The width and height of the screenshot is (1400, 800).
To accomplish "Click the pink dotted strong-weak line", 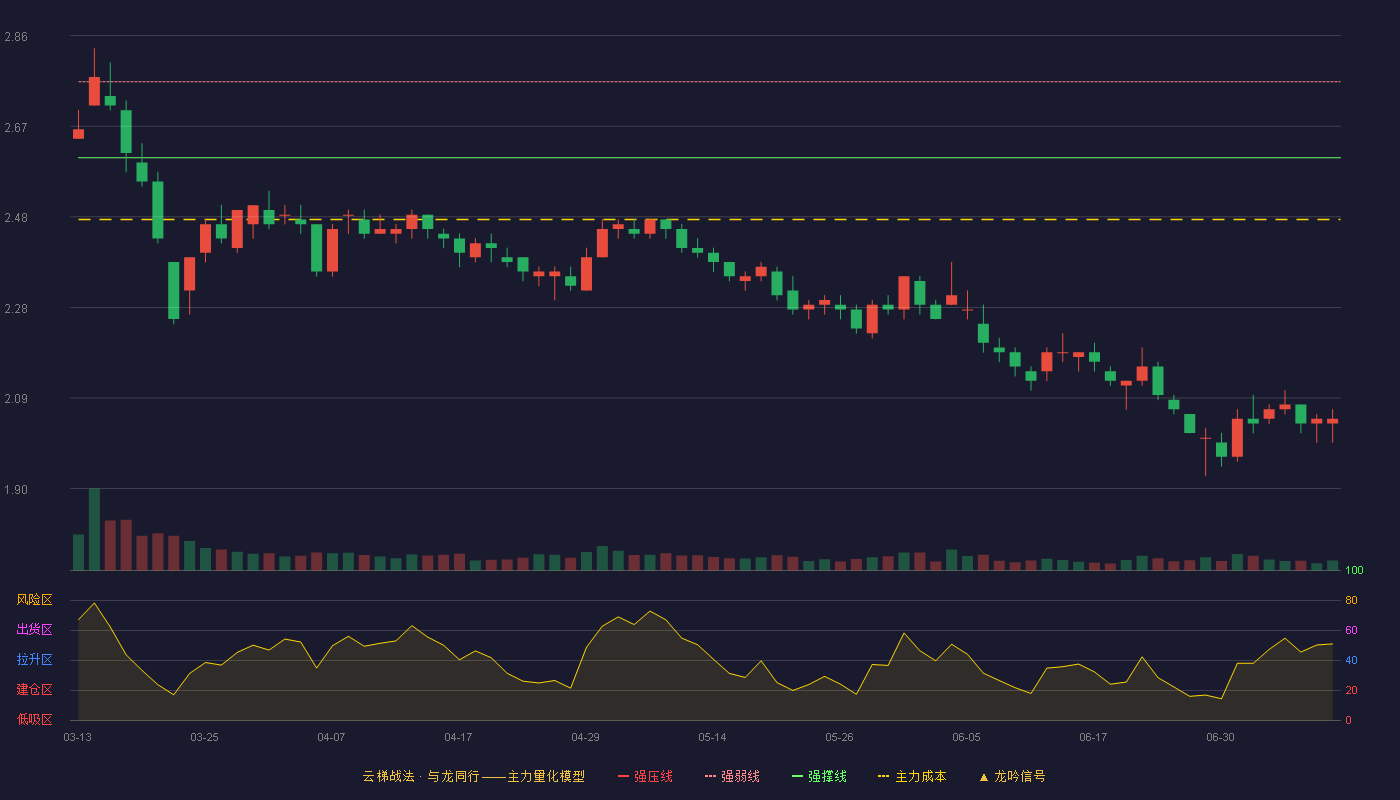I will tap(709, 82).
